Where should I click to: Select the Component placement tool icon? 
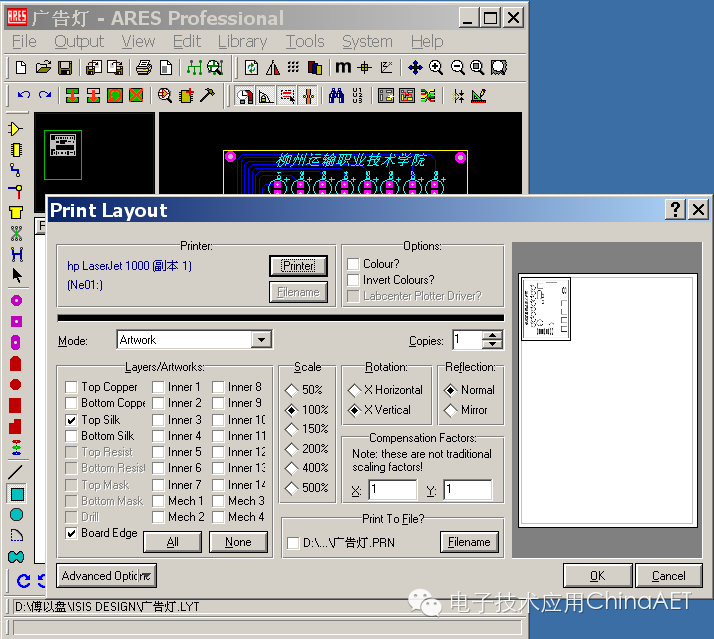[15, 129]
